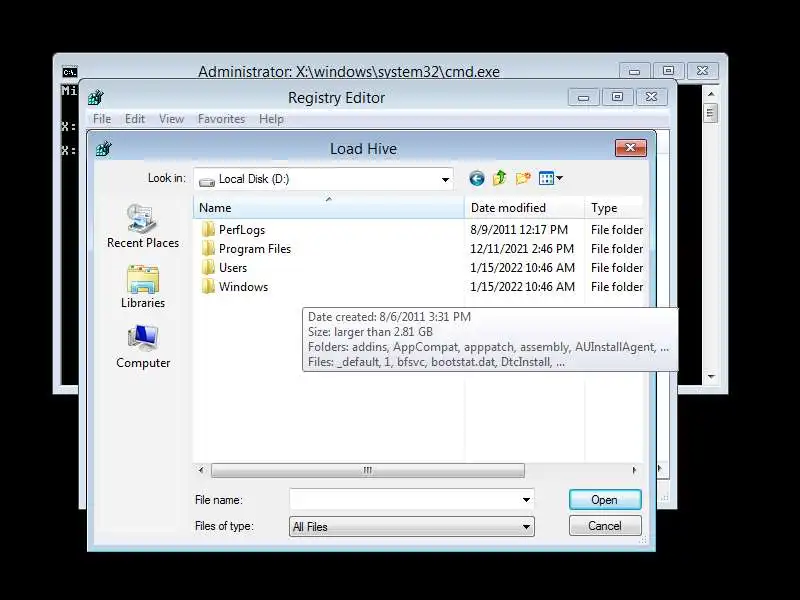Open Recent Places shortcut
This screenshot has height=600, width=800.
[142, 226]
